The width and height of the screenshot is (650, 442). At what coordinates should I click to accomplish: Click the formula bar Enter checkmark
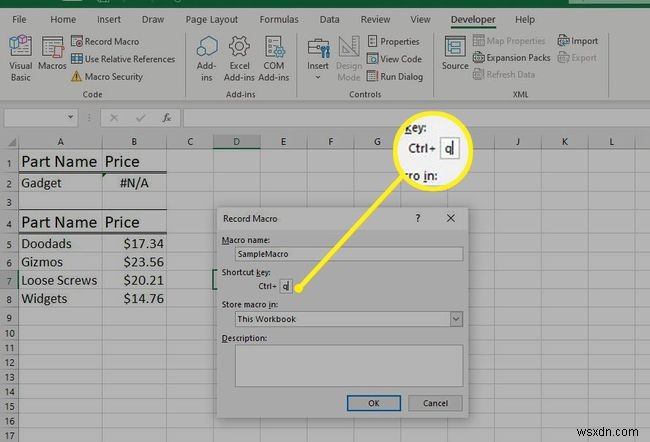(x=141, y=118)
